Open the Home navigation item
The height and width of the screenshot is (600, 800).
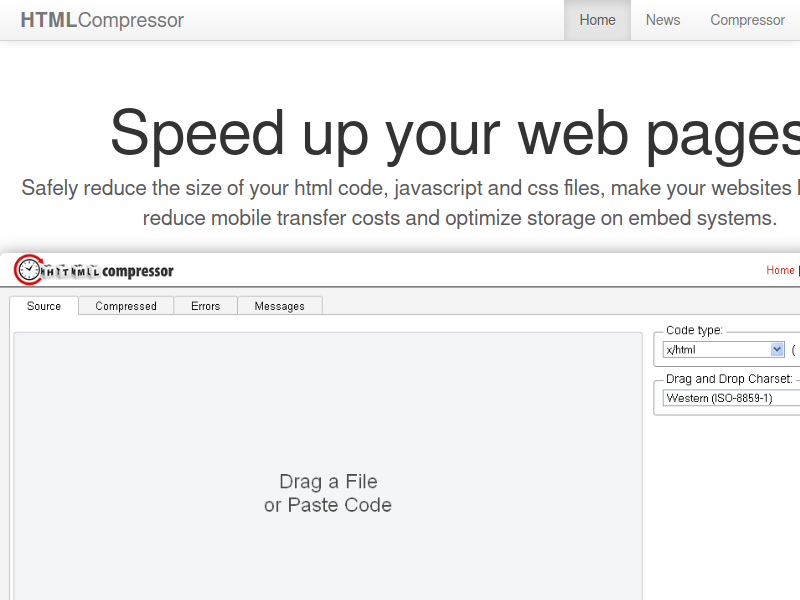pos(597,20)
